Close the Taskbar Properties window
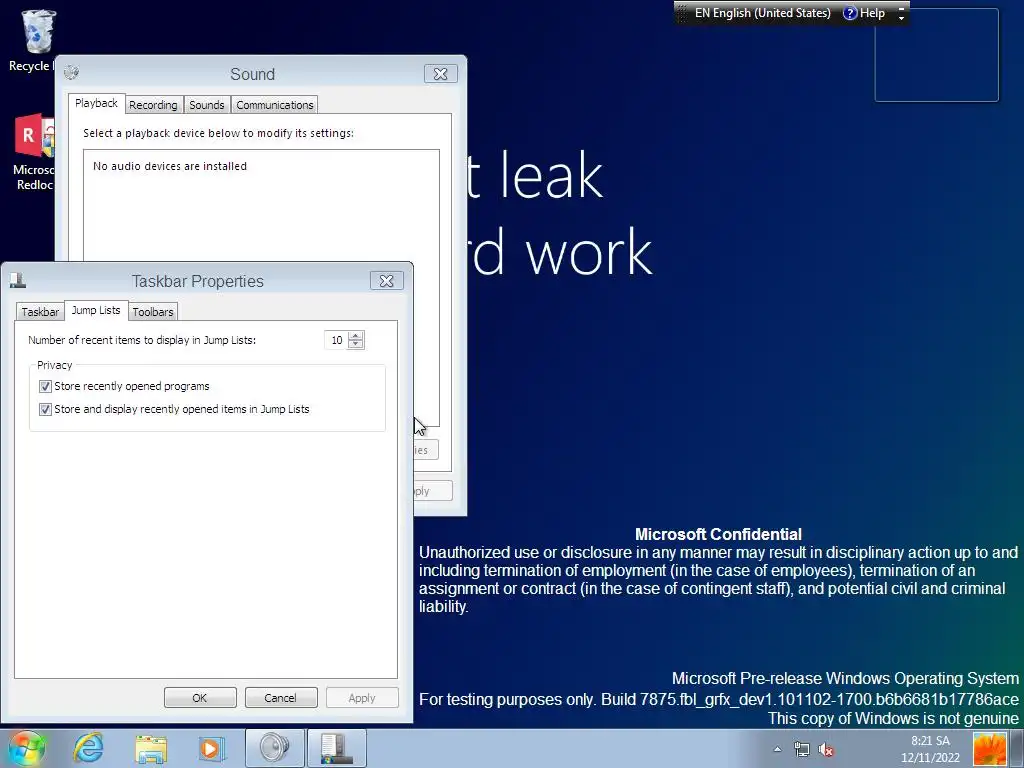Viewport: 1024px width, 768px height. tap(387, 281)
